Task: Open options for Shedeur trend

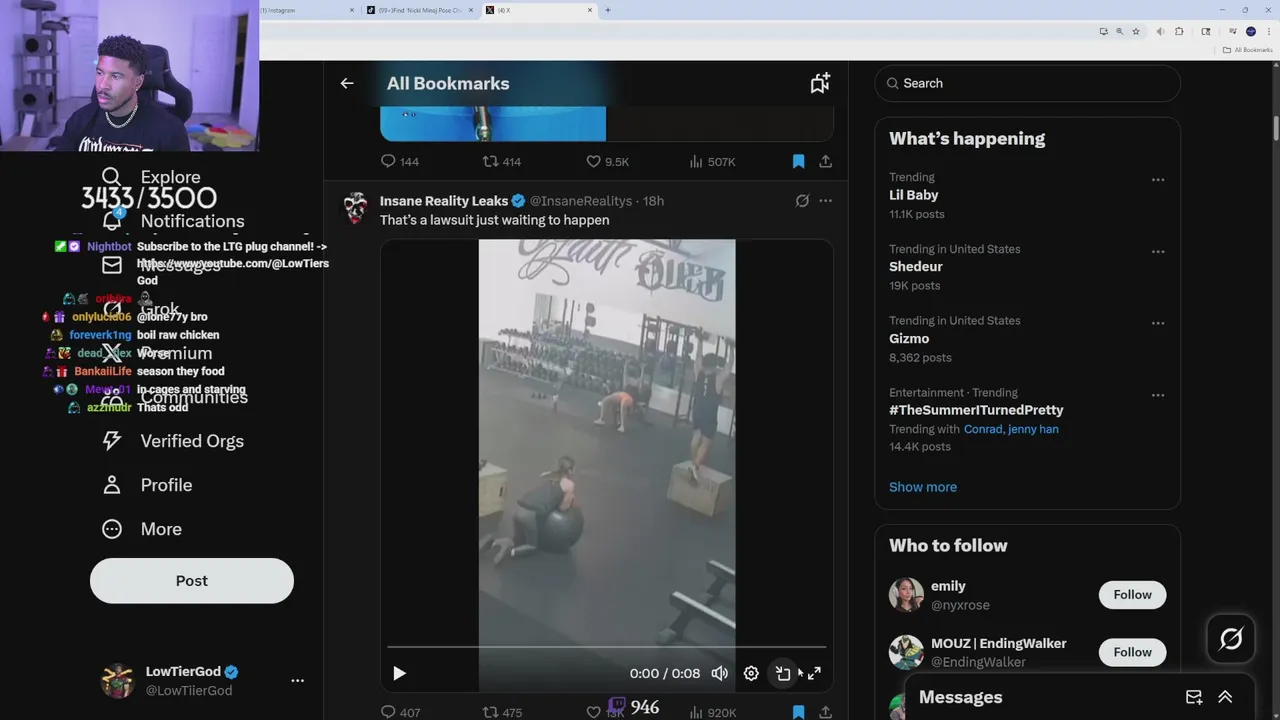Action: [x=1158, y=252]
